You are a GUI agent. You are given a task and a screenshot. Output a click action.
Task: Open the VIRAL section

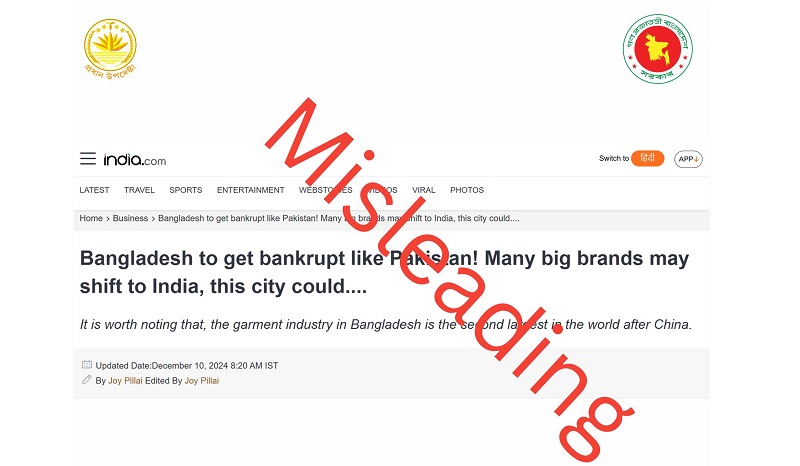click(423, 190)
